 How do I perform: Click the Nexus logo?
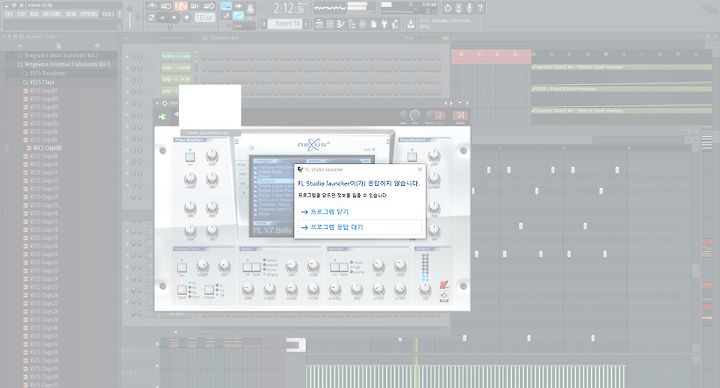tap(314, 145)
